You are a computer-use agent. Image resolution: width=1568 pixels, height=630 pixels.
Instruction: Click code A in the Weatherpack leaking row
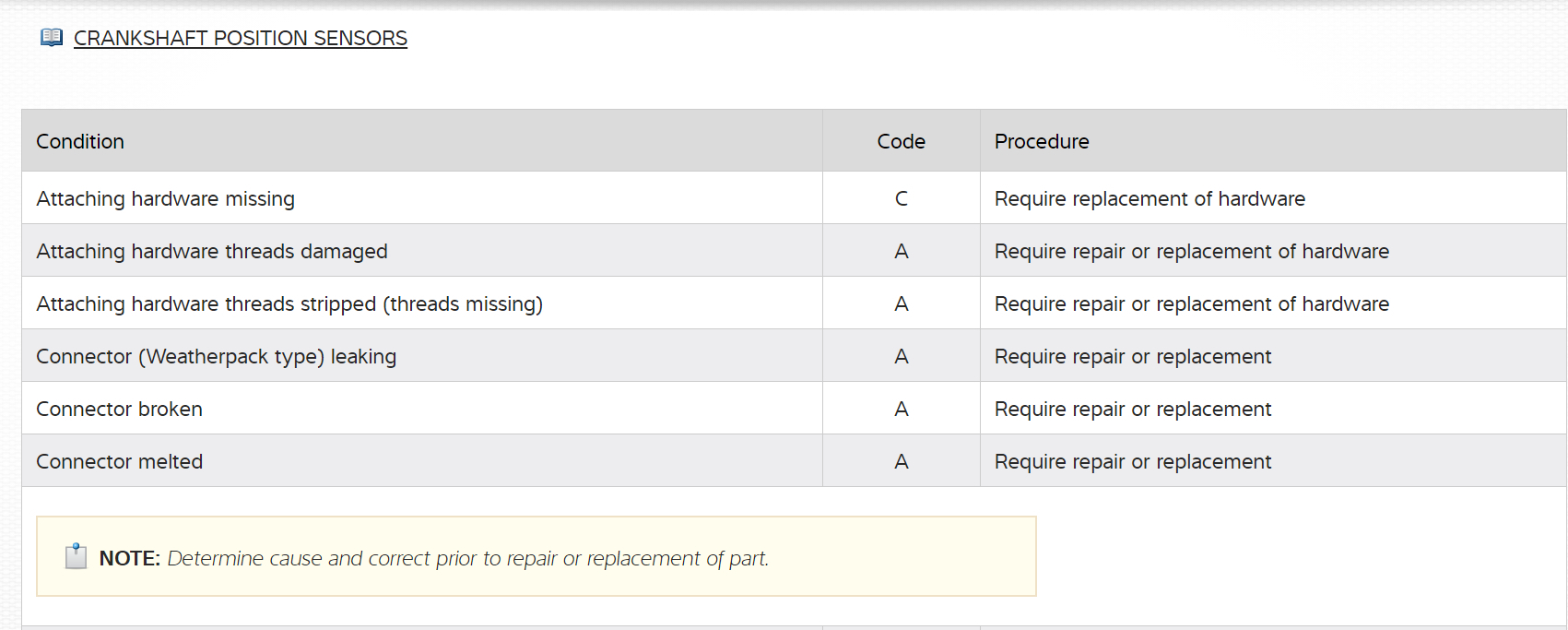(901, 356)
